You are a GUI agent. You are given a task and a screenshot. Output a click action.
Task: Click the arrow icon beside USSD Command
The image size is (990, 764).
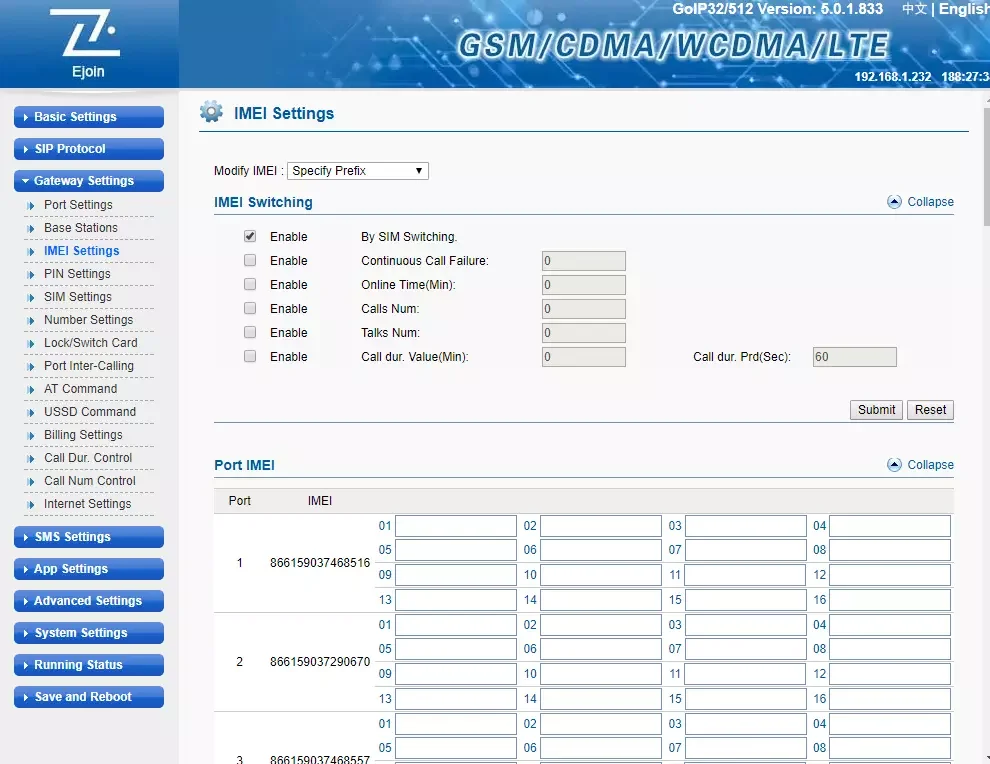coord(31,413)
